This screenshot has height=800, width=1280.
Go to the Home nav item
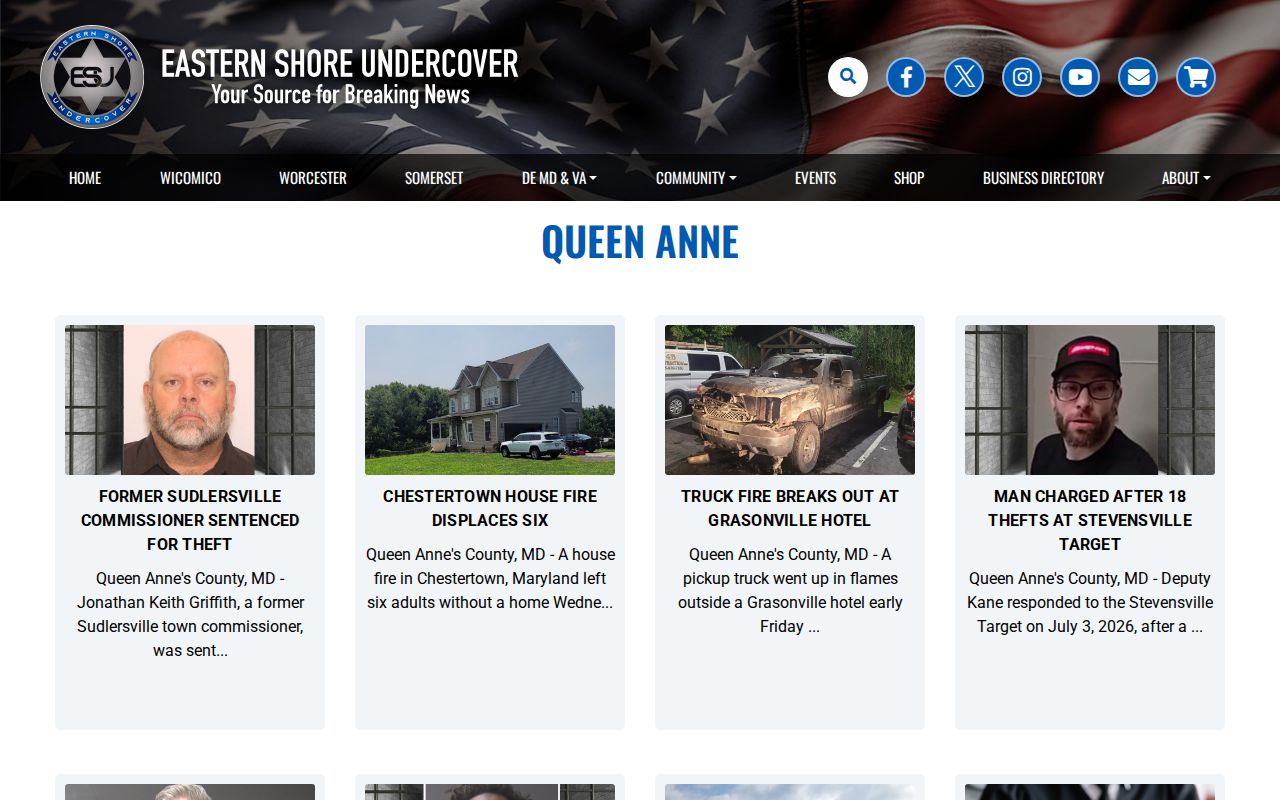coord(85,178)
